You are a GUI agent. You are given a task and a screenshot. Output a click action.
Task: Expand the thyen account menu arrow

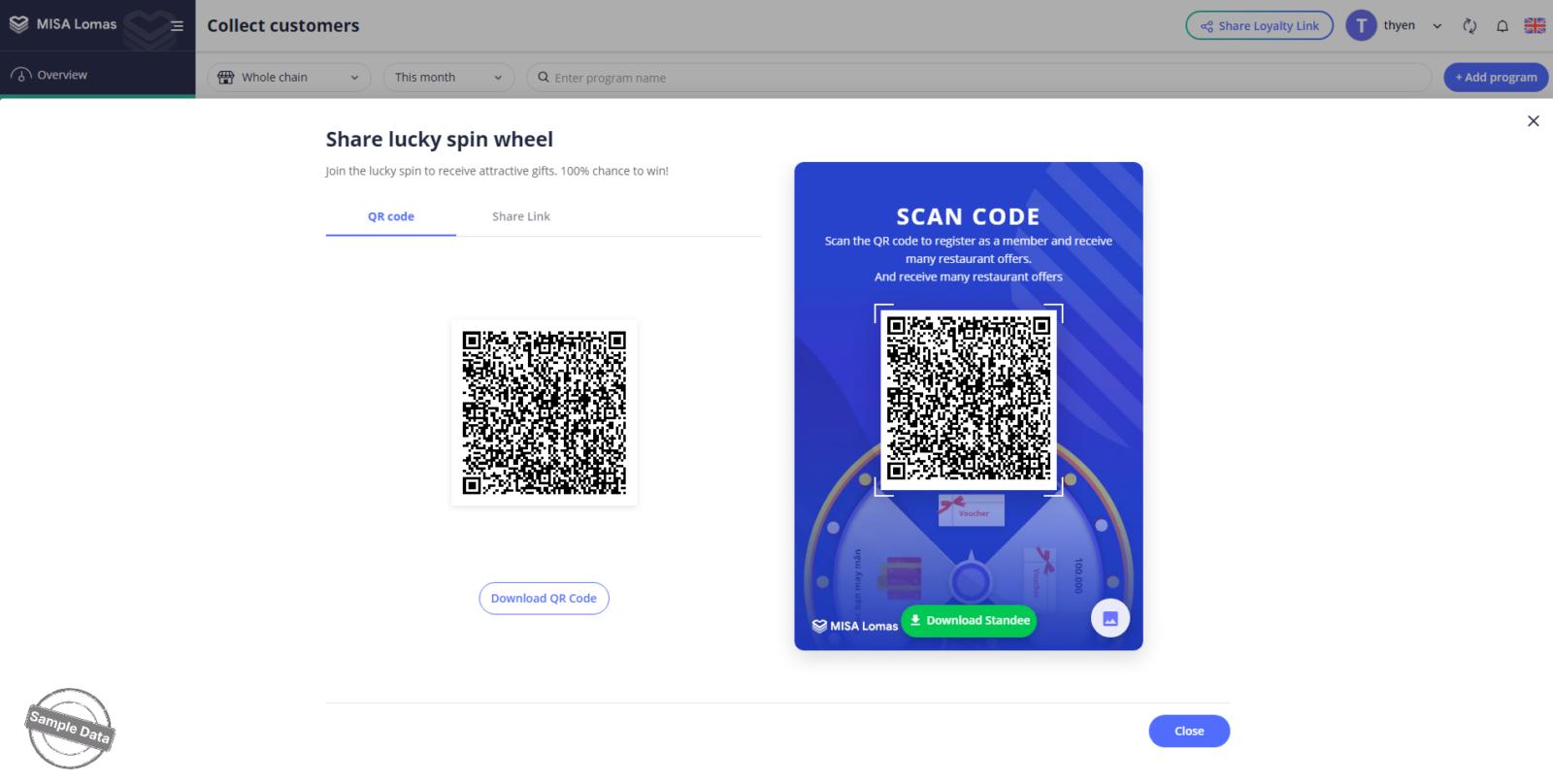pos(1437,26)
